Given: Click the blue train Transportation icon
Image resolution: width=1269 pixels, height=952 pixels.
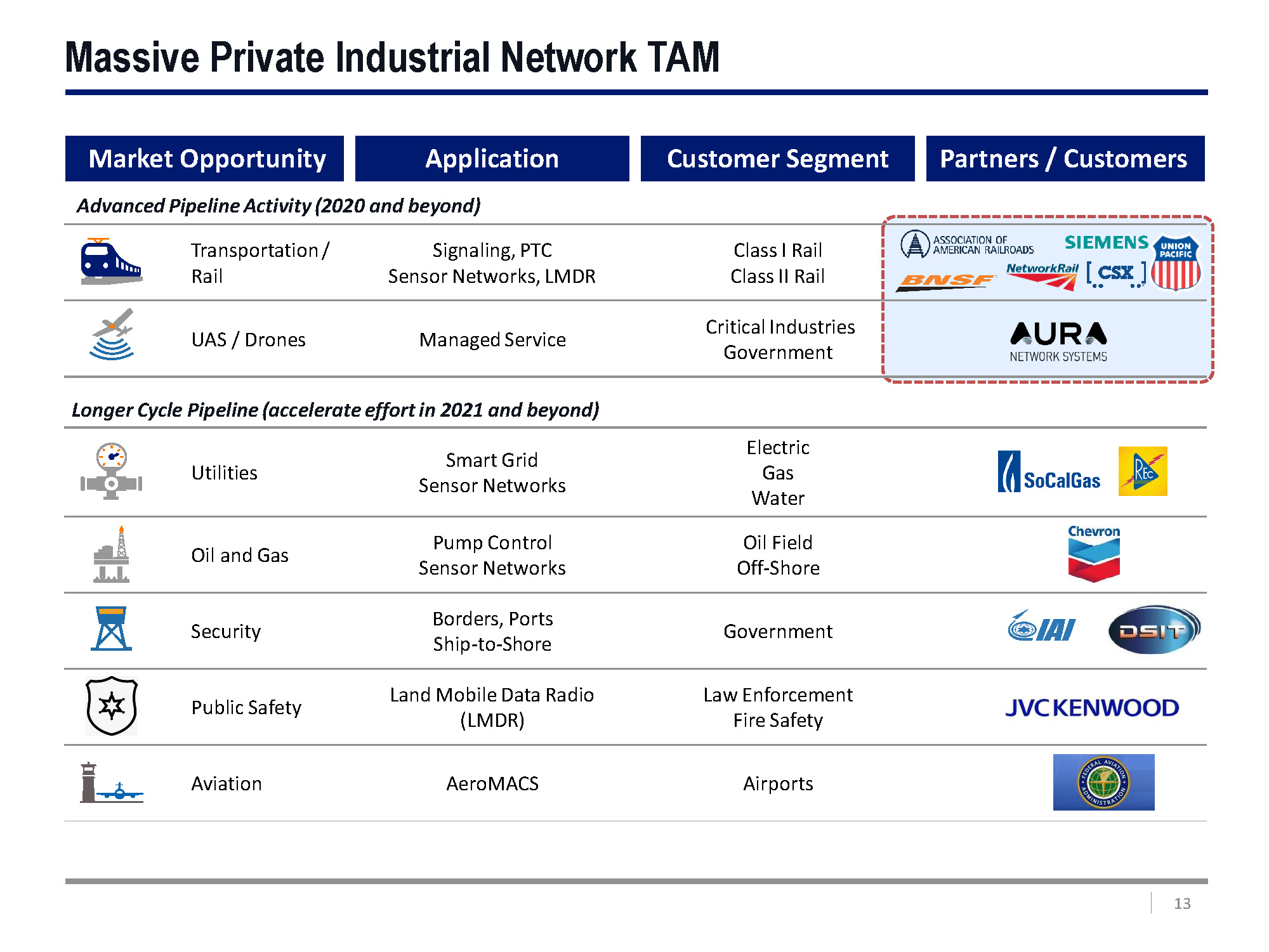Looking at the screenshot, I should (x=110, y=261).
